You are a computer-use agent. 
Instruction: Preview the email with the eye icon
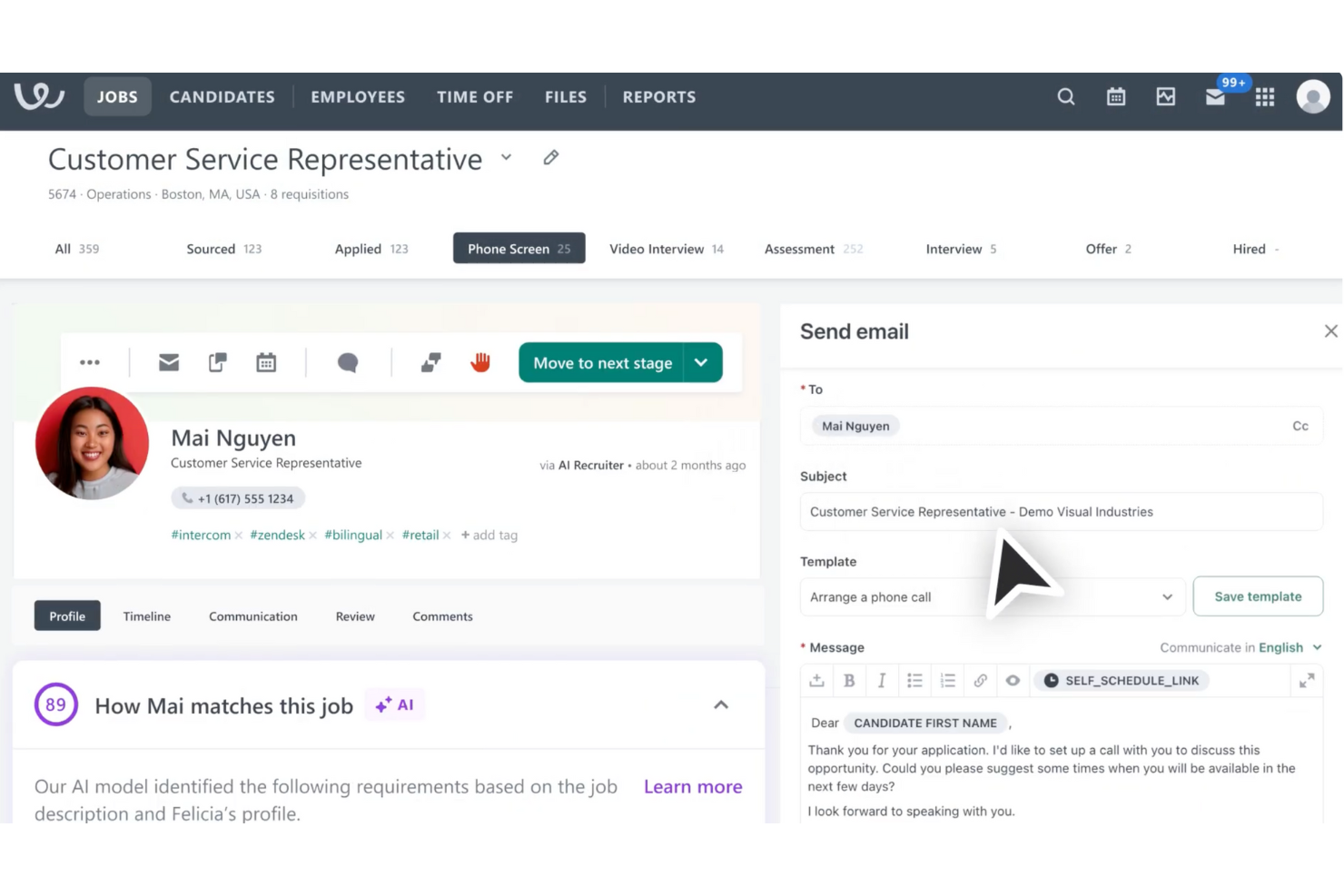tap(1013, 680)
